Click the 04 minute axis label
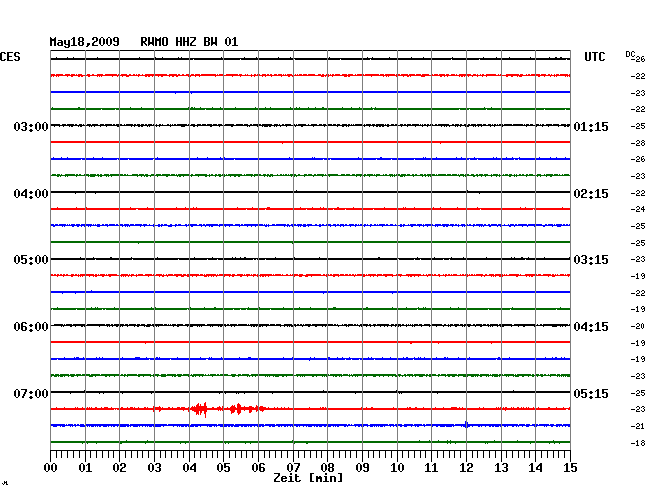Viewport: 650px width, 494px height. (x=189, y=467)
